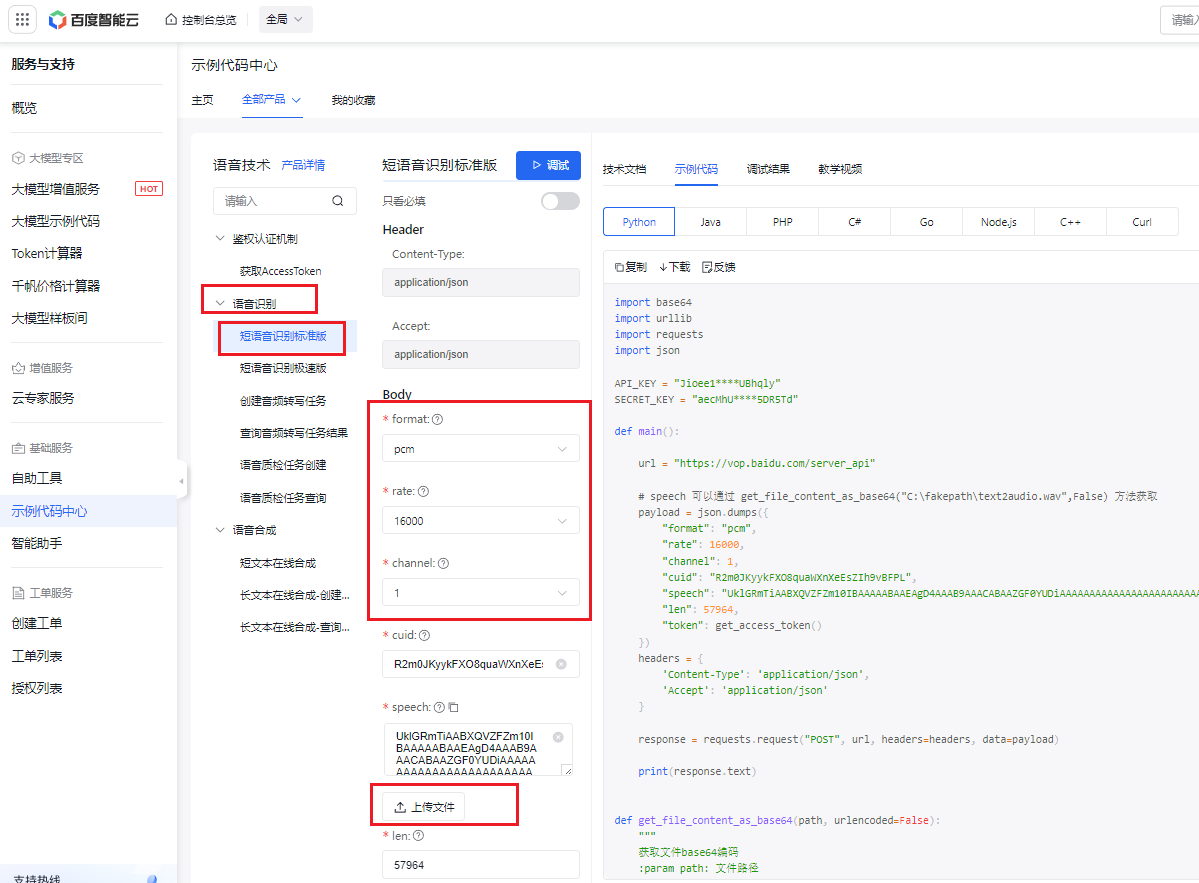Select 短语音识别标准版 in the tree
This screenshot has width=1199, height=883.
tap(283, 336)
